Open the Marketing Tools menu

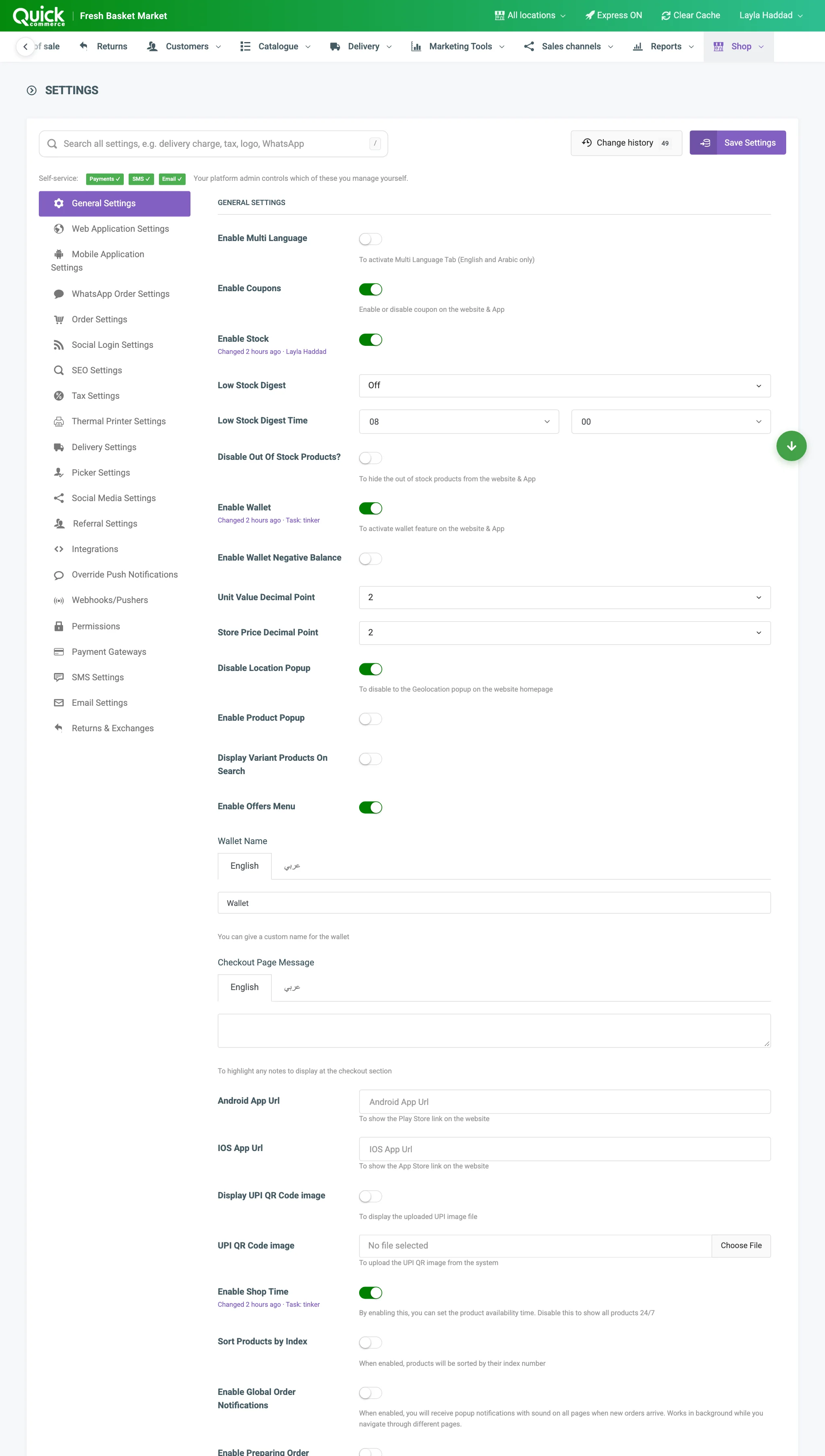tap(458, 47)
